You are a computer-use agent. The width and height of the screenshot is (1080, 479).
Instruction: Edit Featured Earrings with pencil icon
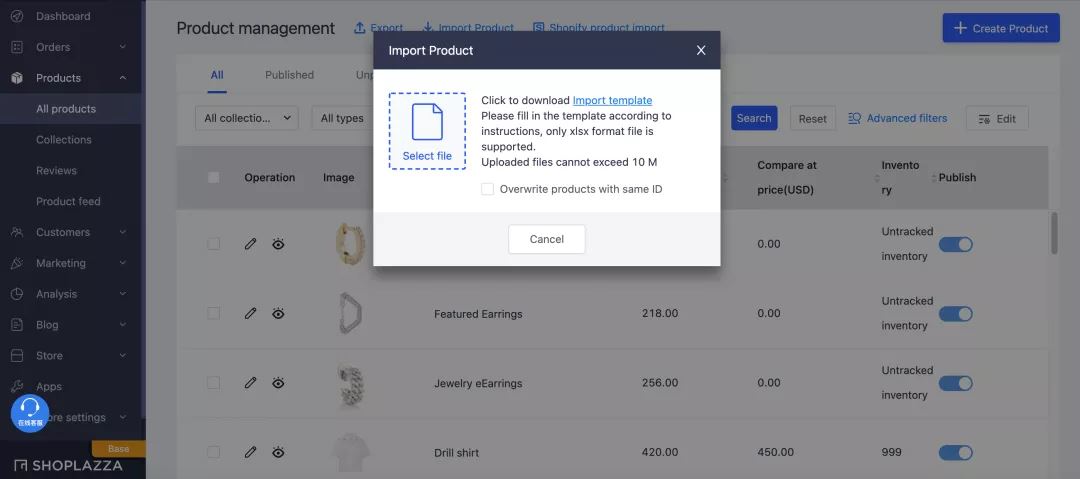coord(251,314)
